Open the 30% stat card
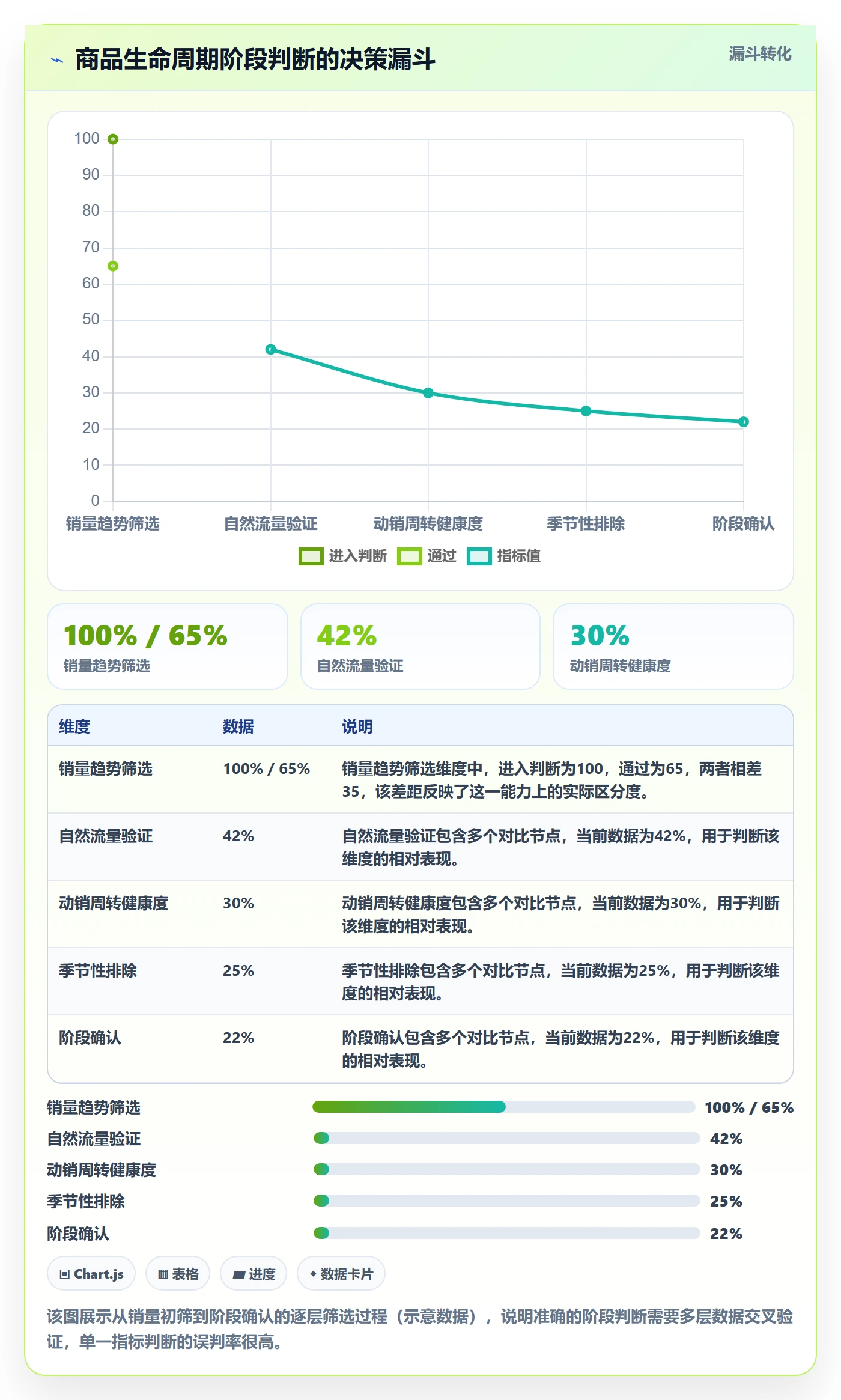 tap(673, 647)
